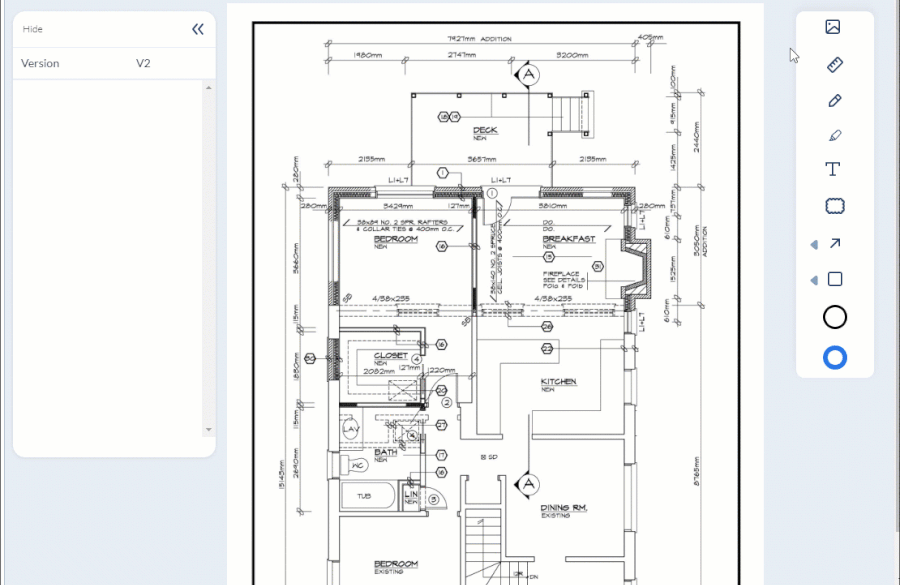
Task: Pick the highlighter marker tool
Action: pos(835,135)
